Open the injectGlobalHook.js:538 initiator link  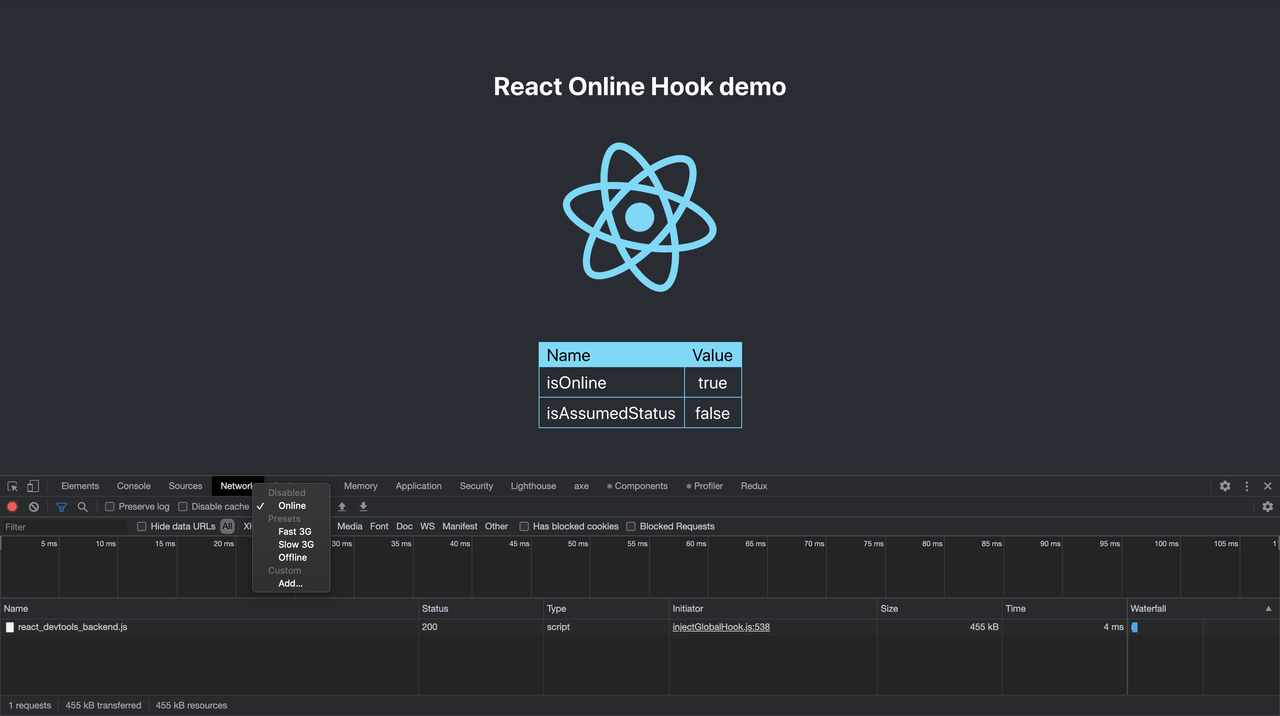(x=721, y=627)
